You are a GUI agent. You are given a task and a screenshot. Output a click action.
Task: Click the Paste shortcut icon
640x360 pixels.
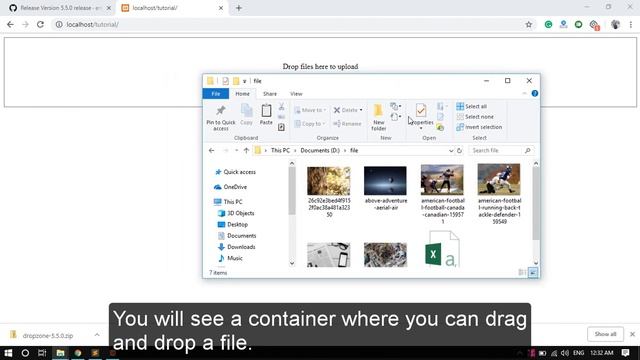(281, 127)
